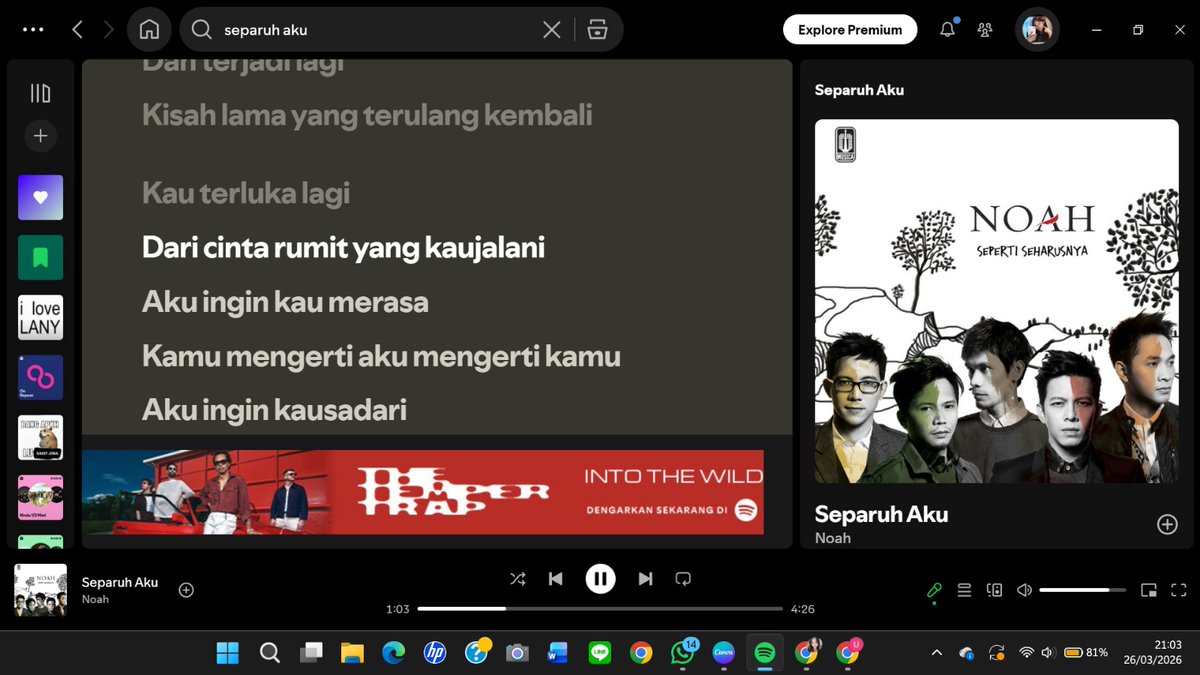Open LINE from the taskbar
The image size is (1200, 675).
600,653
